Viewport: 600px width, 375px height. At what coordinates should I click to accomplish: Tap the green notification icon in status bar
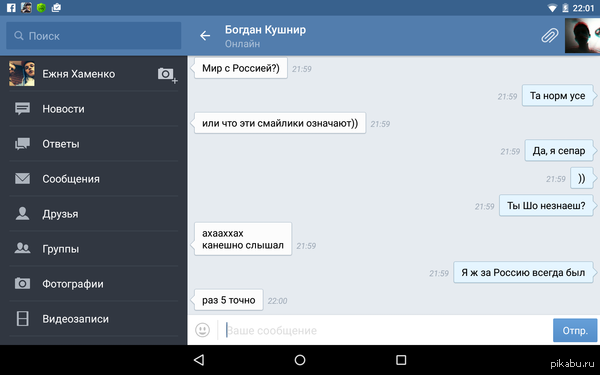pyautogui.click(x=41, y=7)
